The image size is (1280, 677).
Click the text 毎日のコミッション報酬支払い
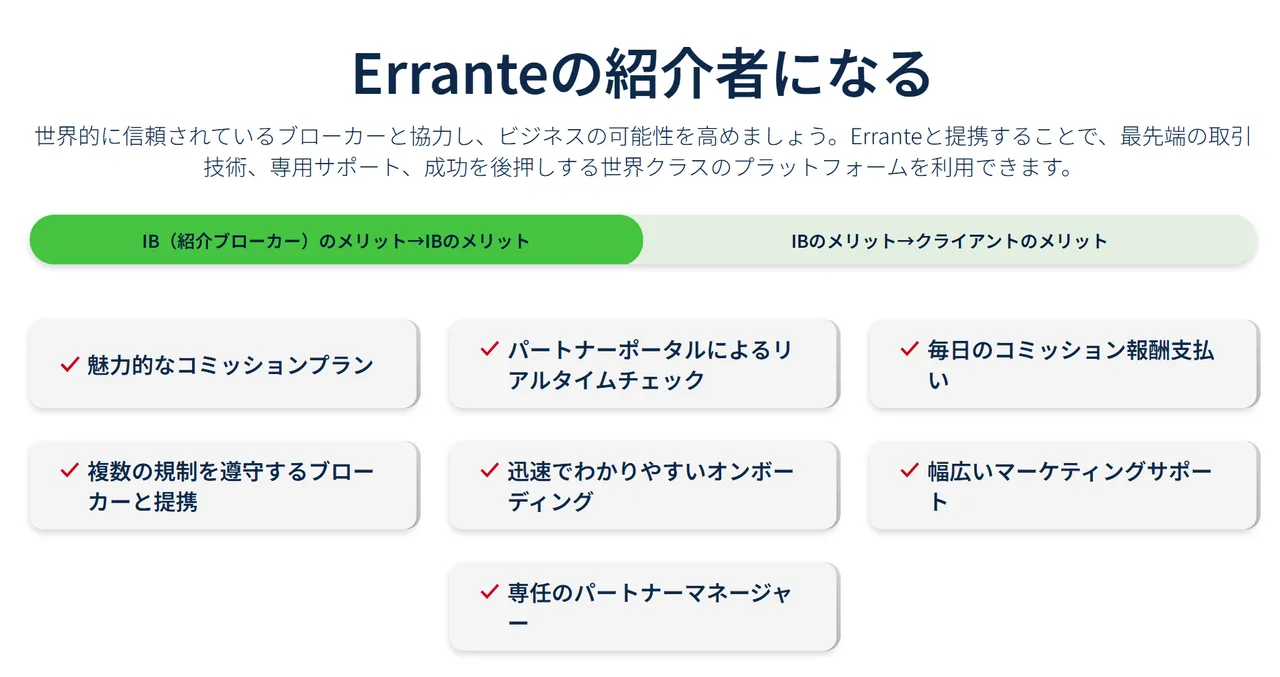[1071, 364]
